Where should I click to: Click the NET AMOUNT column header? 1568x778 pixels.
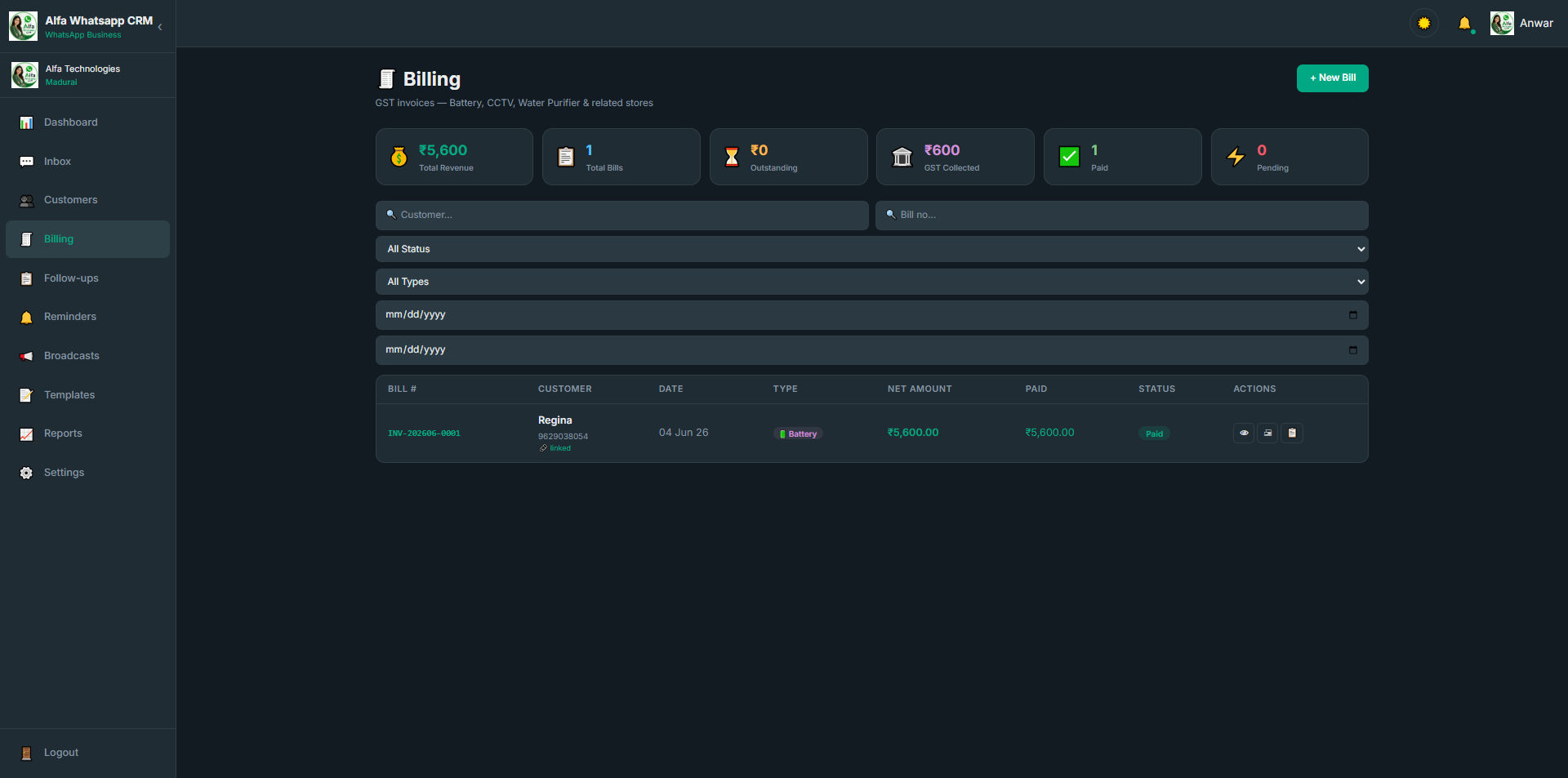click(x=920, y=389)
